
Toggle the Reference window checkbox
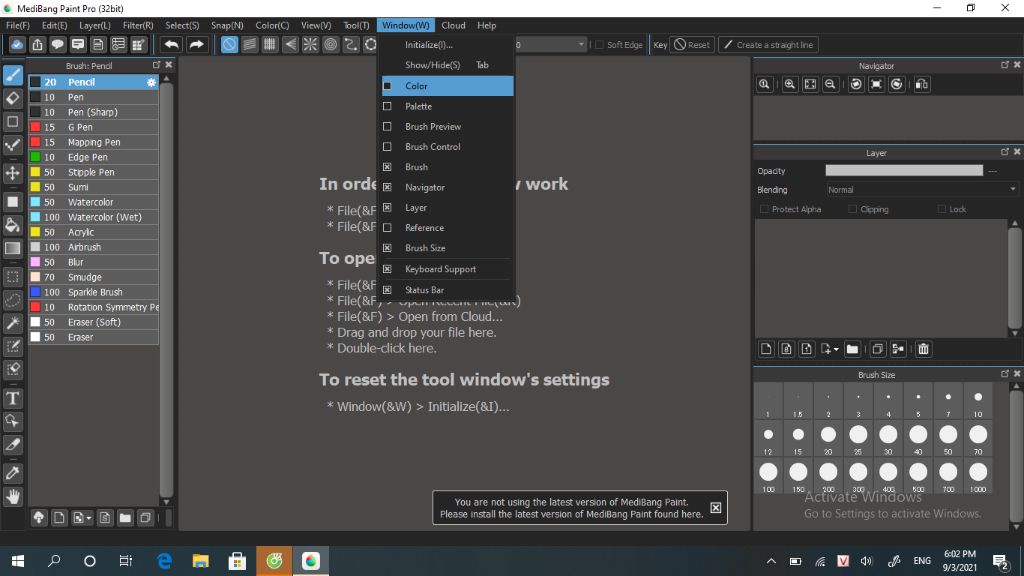[x=387, y=227]
